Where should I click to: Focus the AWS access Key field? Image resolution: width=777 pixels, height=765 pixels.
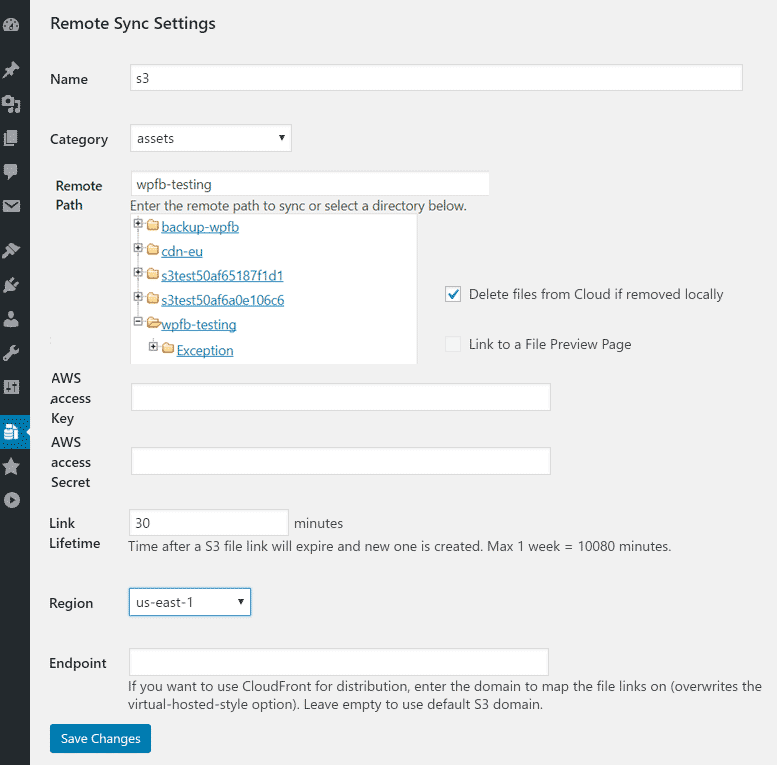click(x=340, y=397)
